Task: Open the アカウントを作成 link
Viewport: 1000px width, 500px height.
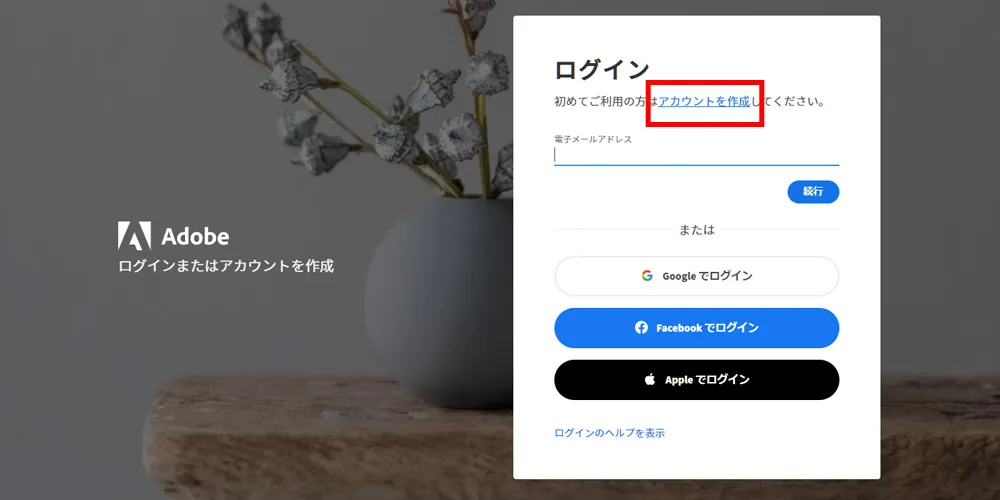Action: [704, 101]
